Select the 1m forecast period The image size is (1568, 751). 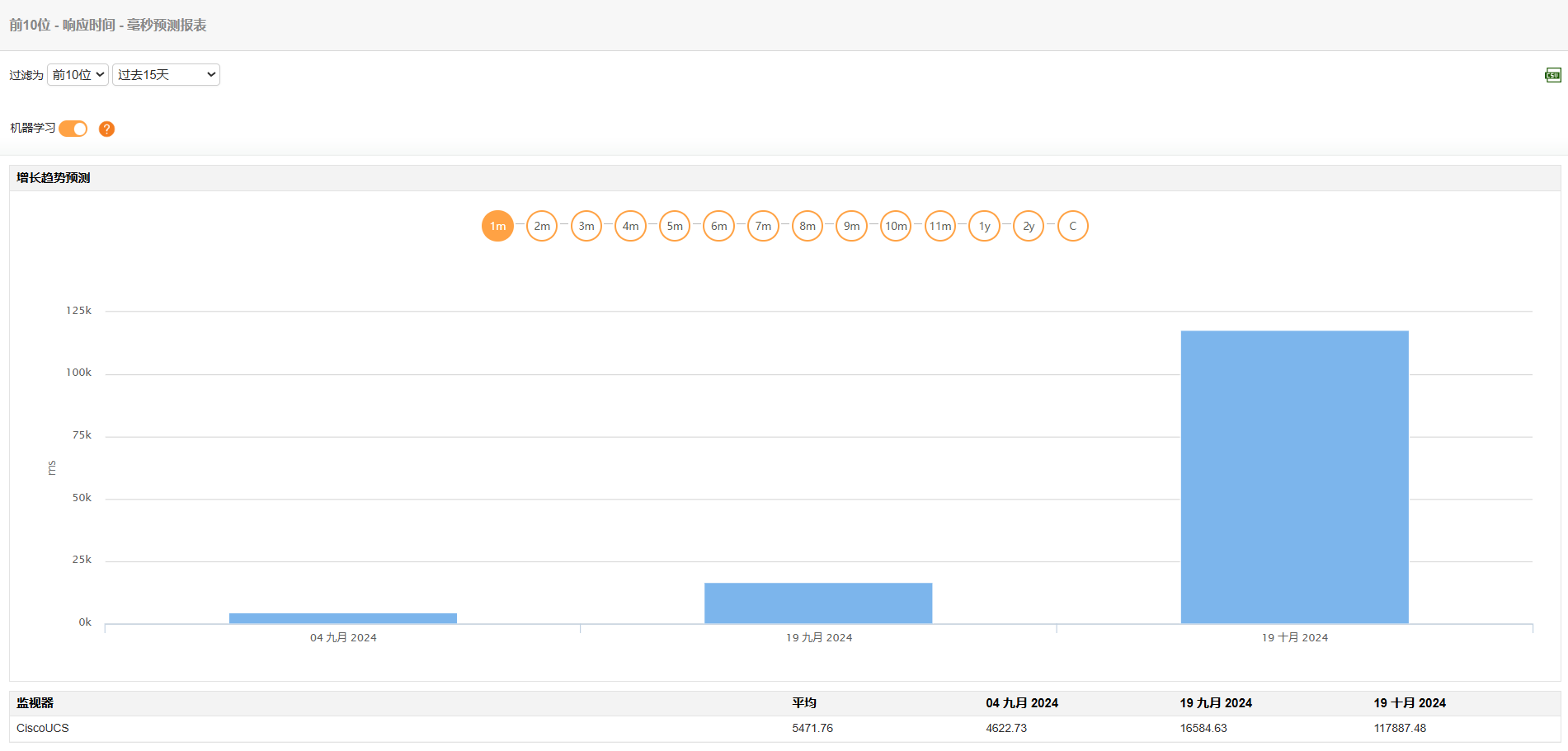click(497, 226)
